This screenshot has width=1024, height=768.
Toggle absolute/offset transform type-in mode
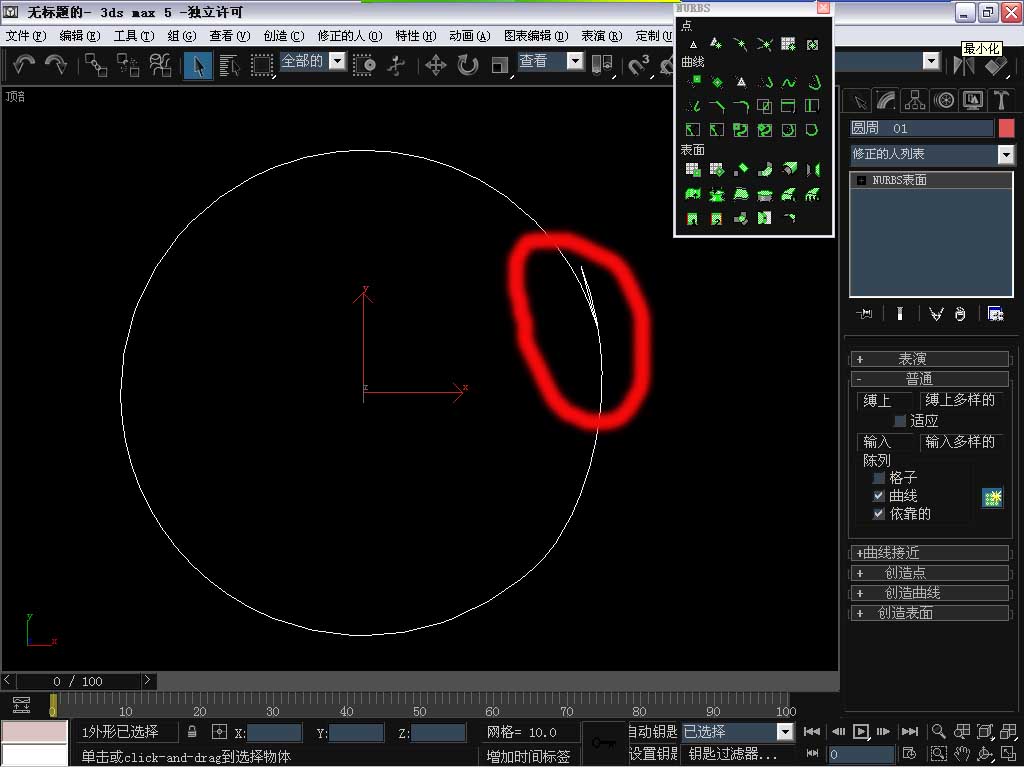219,731
